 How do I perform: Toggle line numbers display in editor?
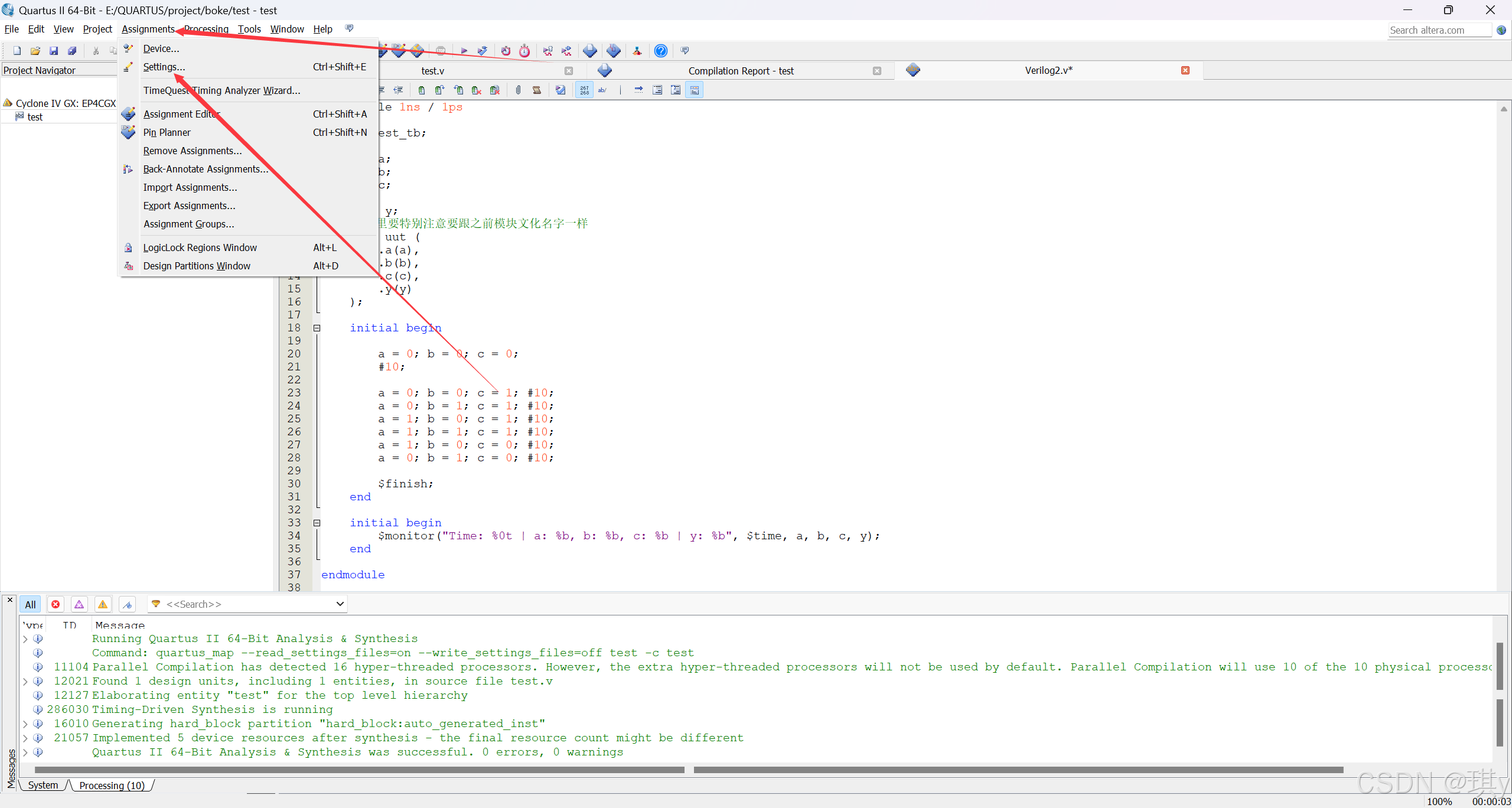584,90
